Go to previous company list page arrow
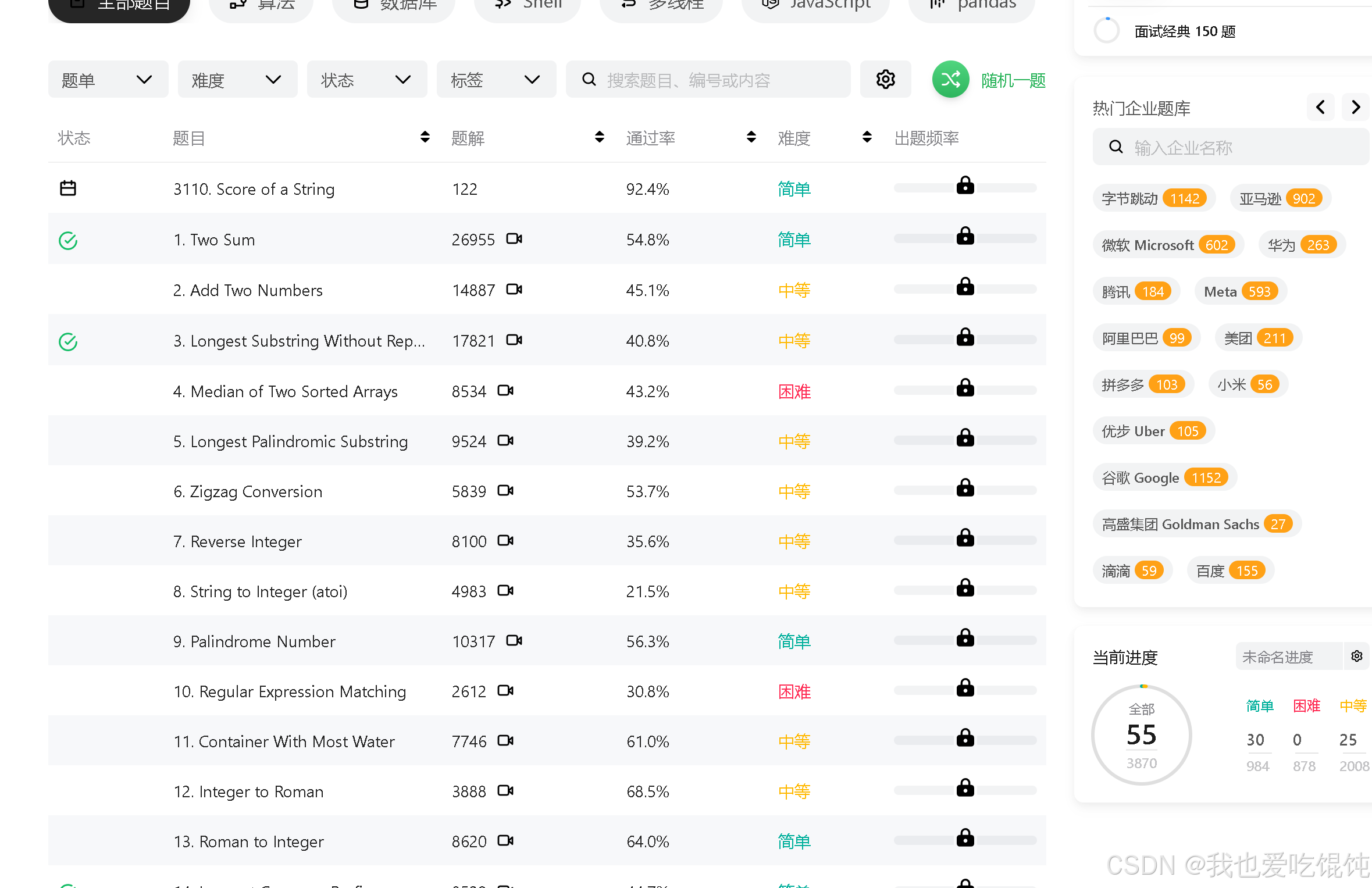This screenshot has width=1372, height=888. click(1320, 108)
